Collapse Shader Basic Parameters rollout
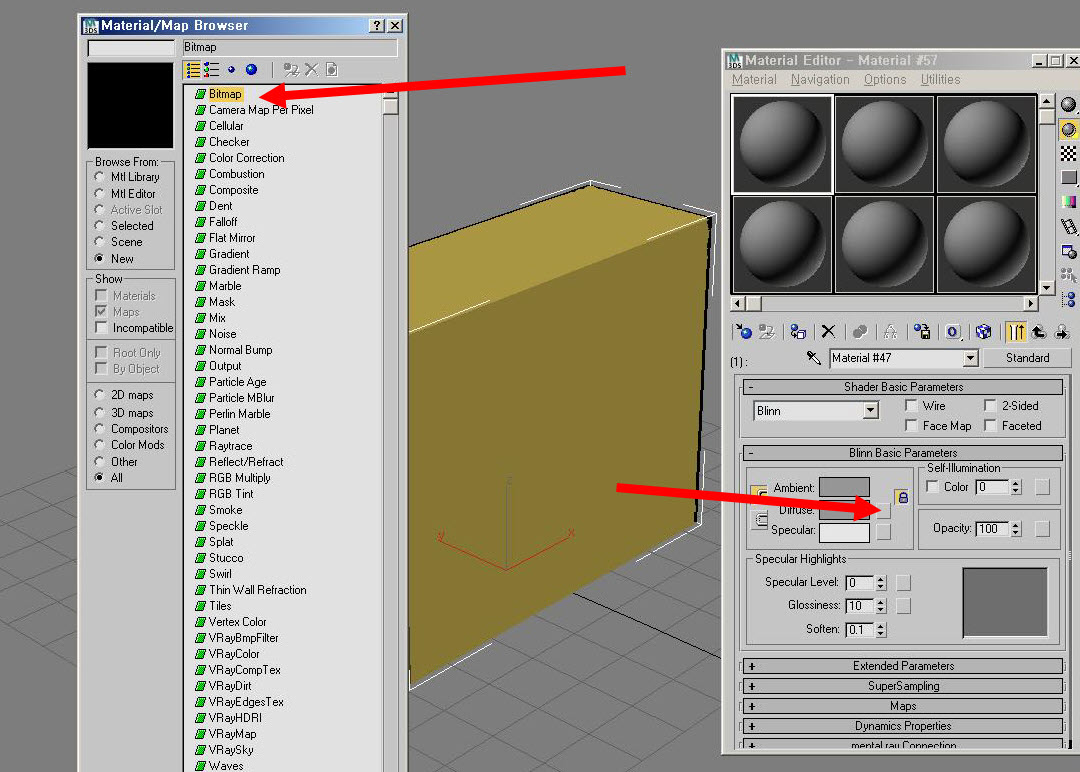Screen dimensions: 1080x772 (x=902, y=386)
